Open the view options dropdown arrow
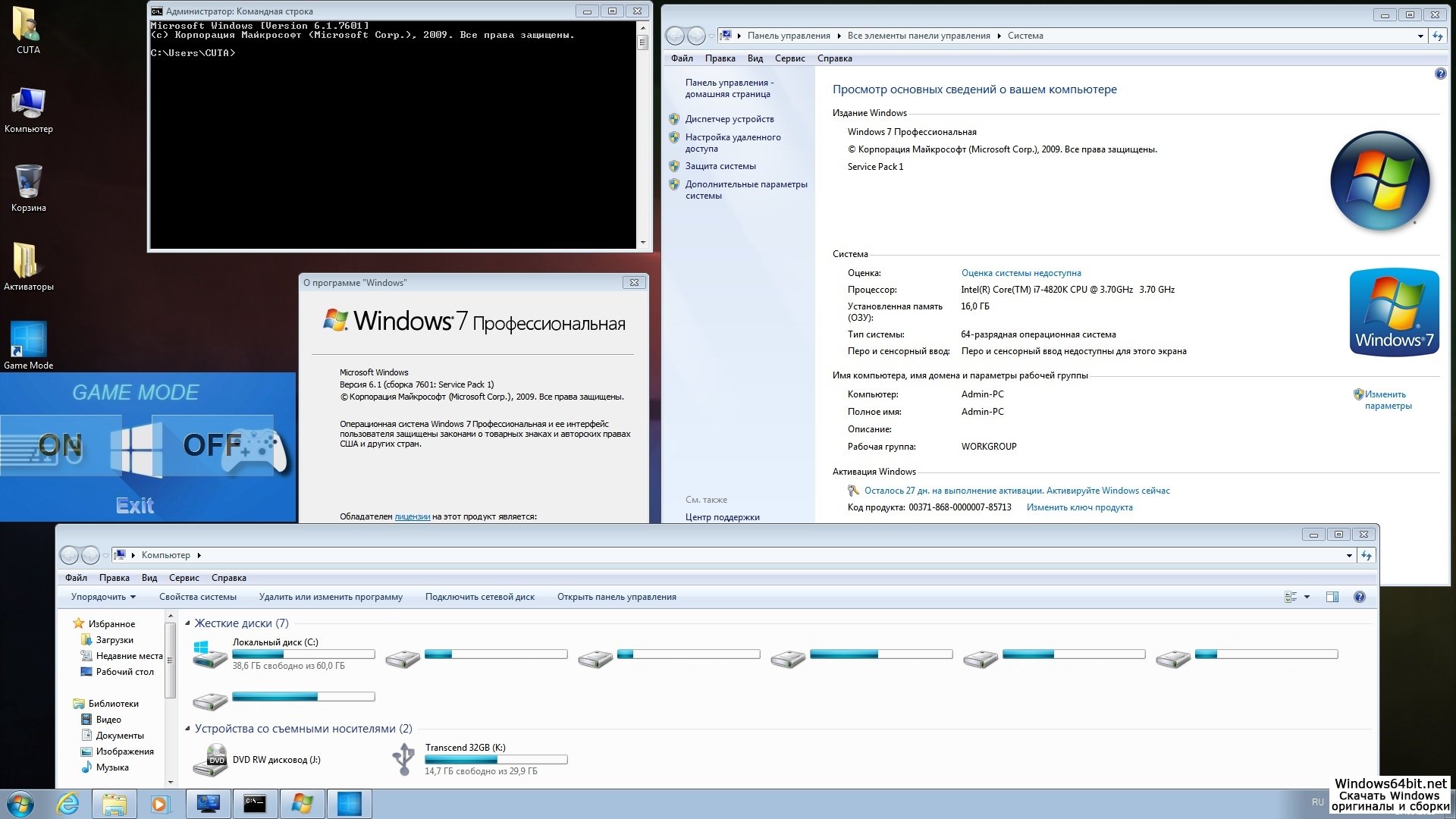 pos(1307,597)
